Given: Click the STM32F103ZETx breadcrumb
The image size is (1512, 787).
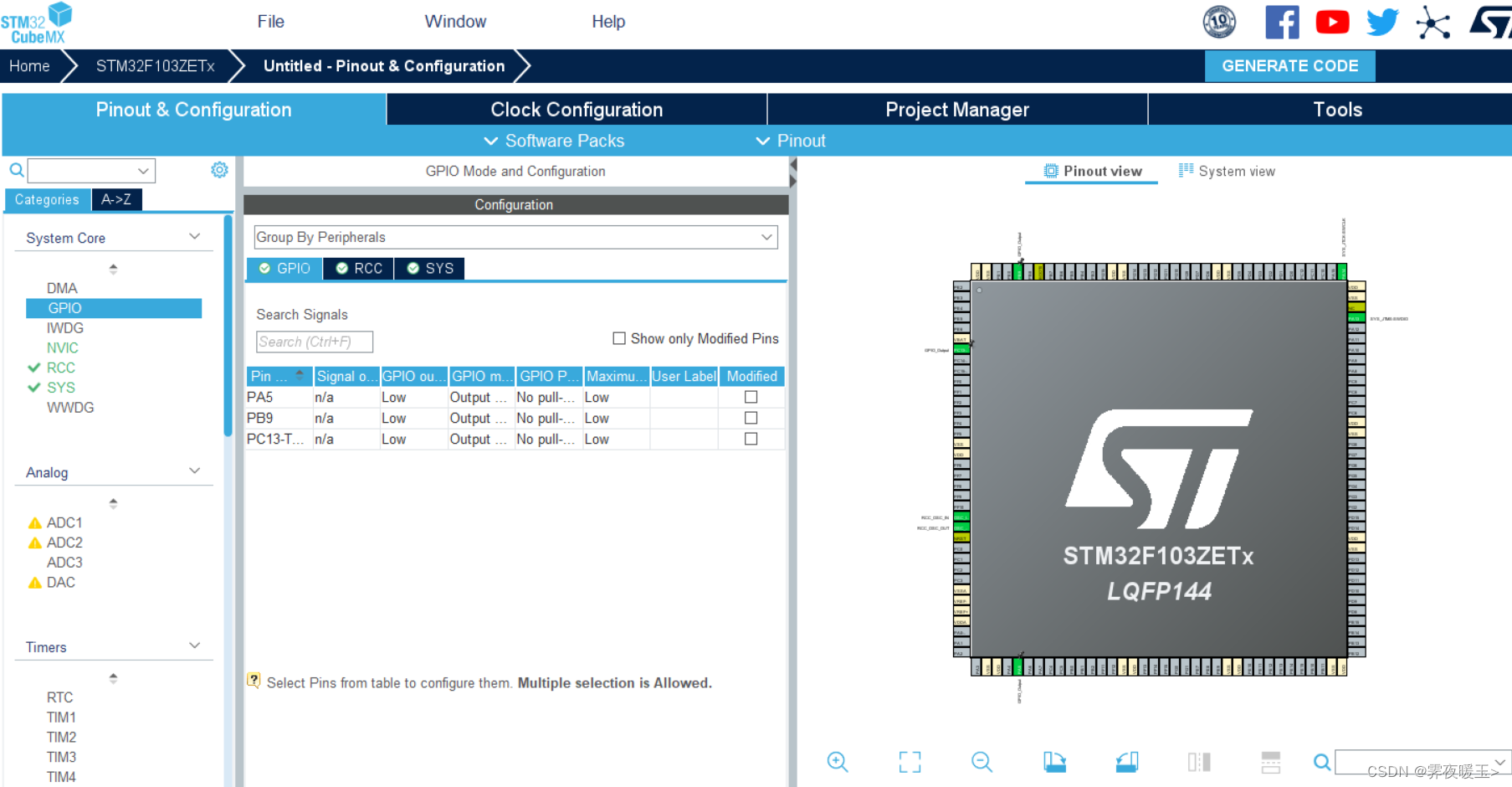Looking at the screenshot, I should point(156,66).
